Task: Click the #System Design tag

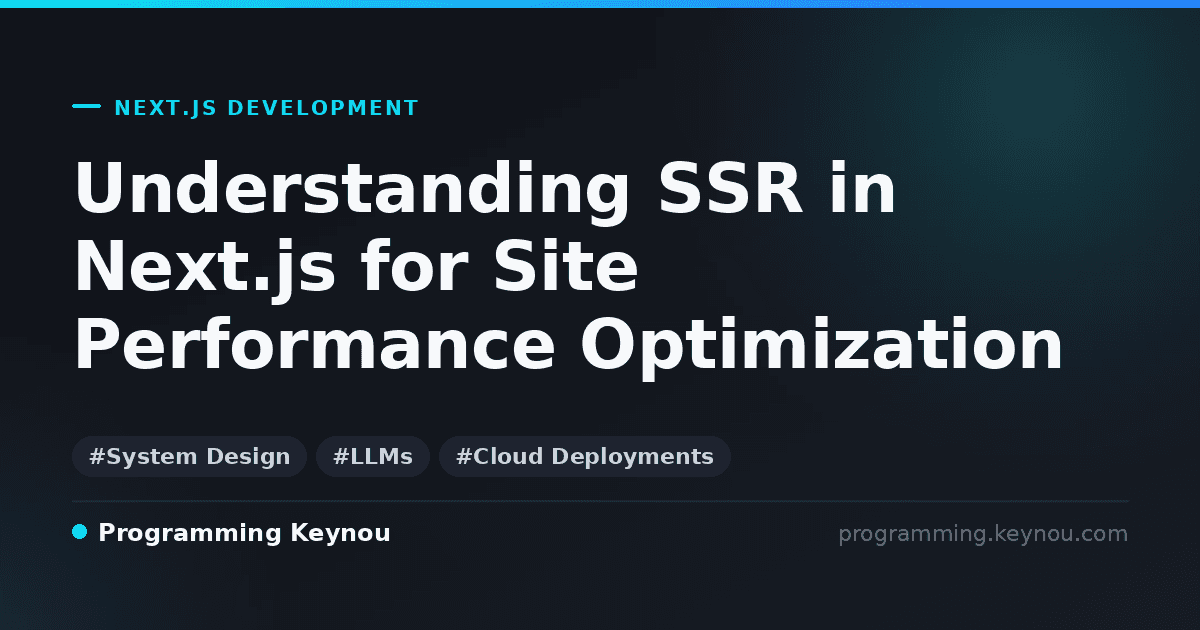Action: click(189, 457)
